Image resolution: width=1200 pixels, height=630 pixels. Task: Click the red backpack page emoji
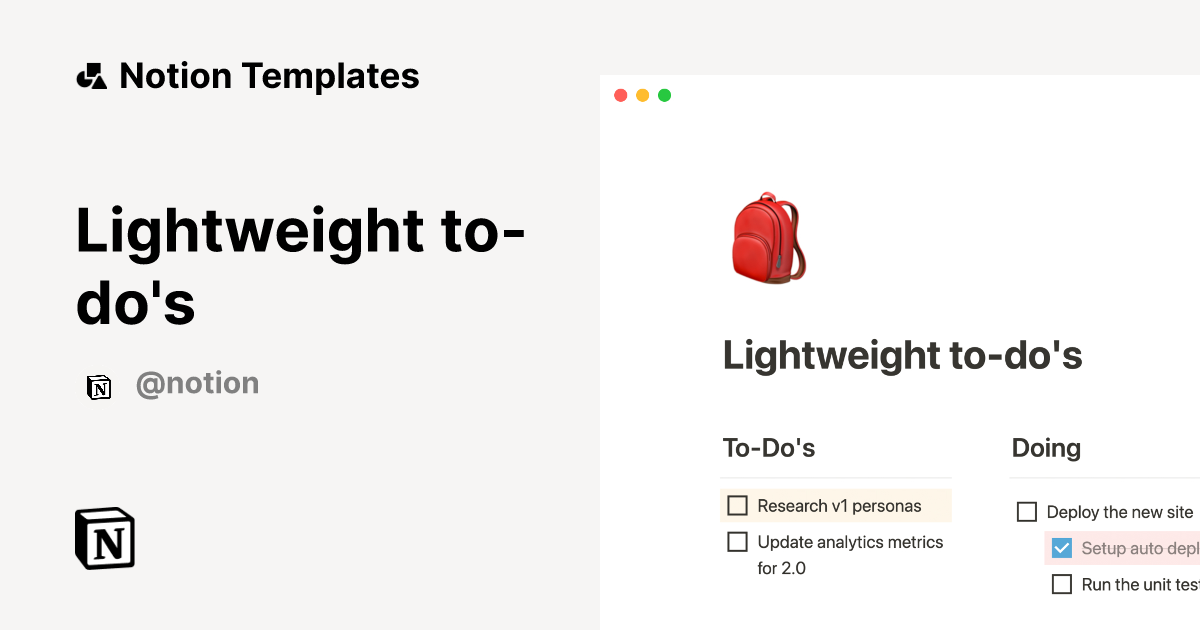770,237
